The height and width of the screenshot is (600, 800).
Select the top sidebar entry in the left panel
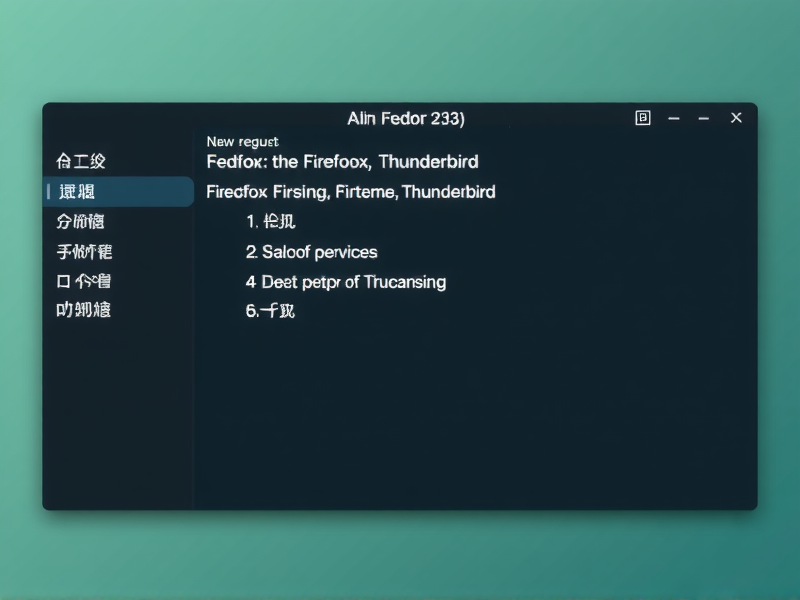tap(83, 161)
